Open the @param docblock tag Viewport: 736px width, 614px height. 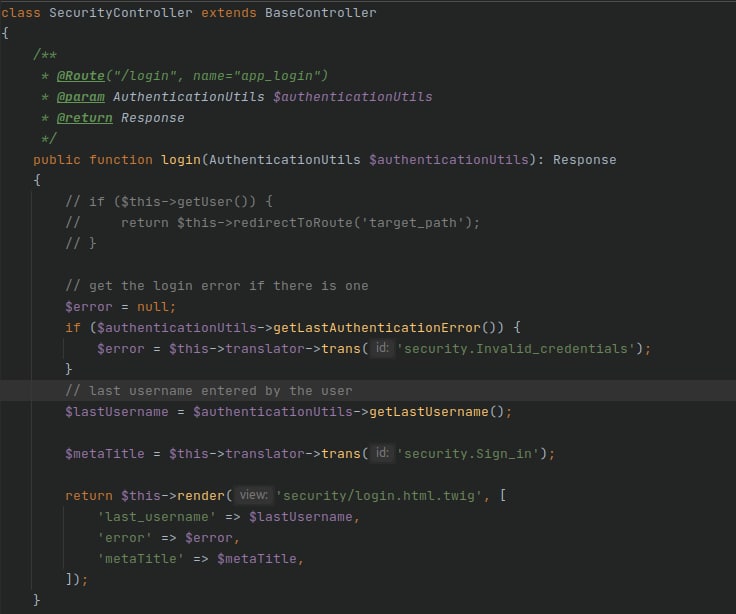point(81,97)
